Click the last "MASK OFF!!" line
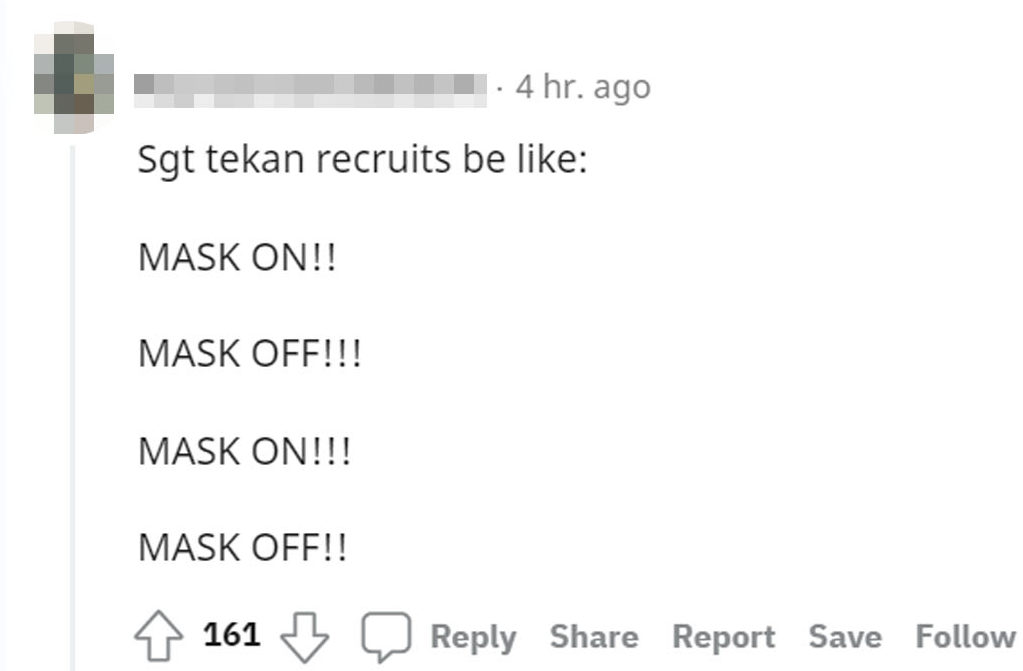Screen dimensions: 1023x671 point(243,548)
